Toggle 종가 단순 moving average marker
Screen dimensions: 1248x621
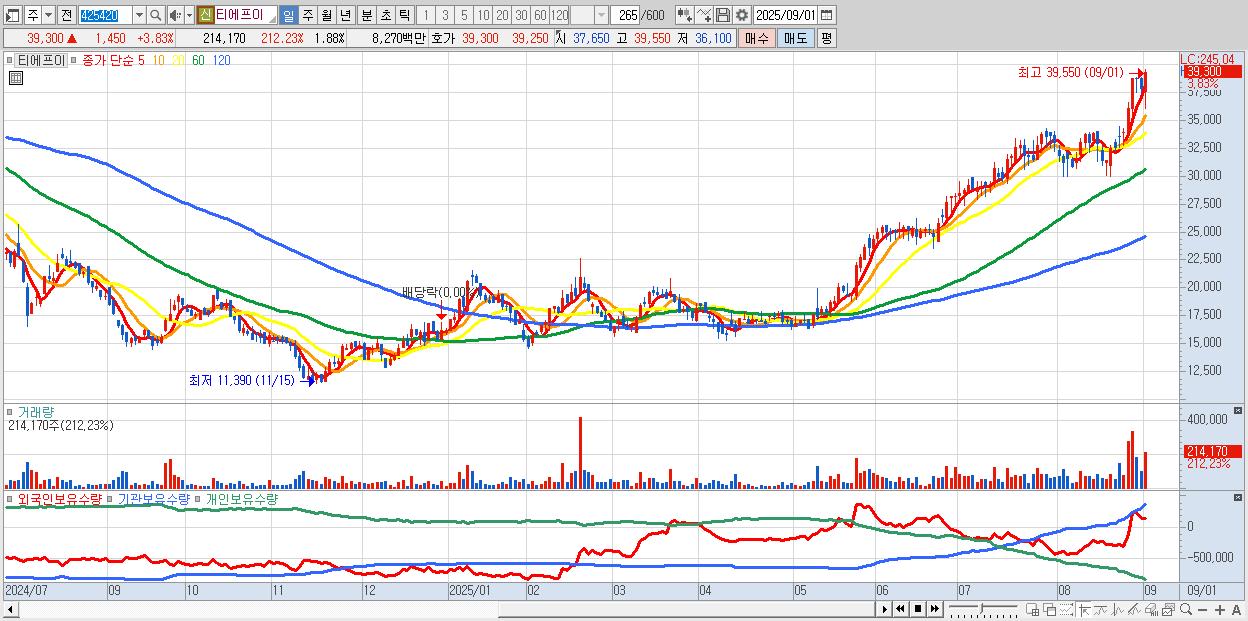click(x=75, y=60)
